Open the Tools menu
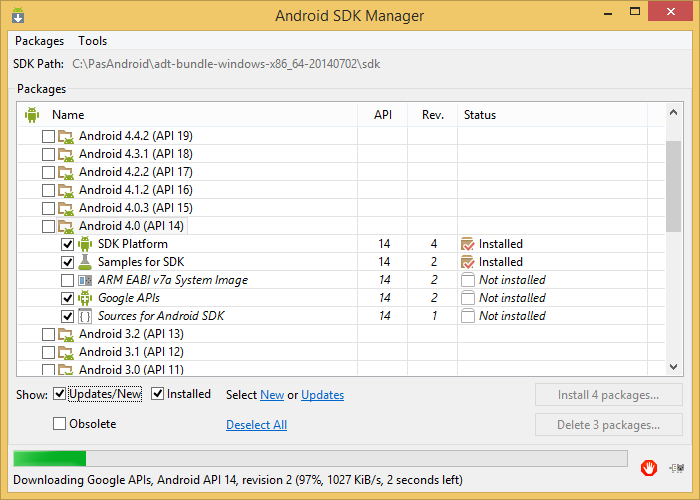Screen dimensions: 700x500 93,41
